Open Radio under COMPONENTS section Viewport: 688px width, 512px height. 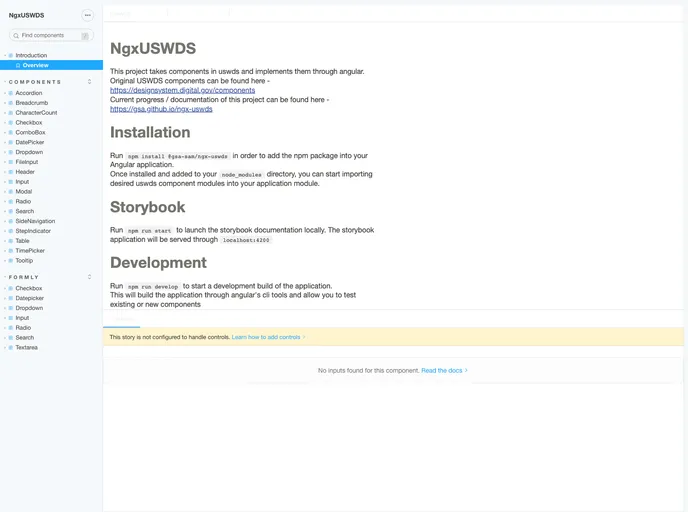point(23,201)
